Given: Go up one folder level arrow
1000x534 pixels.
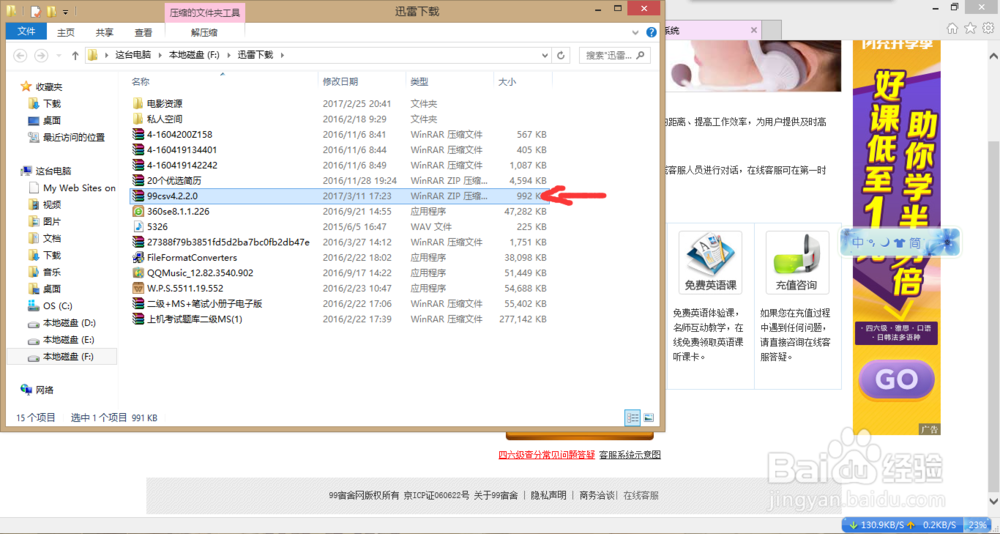Looking at the screenshot, I should click(x=75, y=56).
